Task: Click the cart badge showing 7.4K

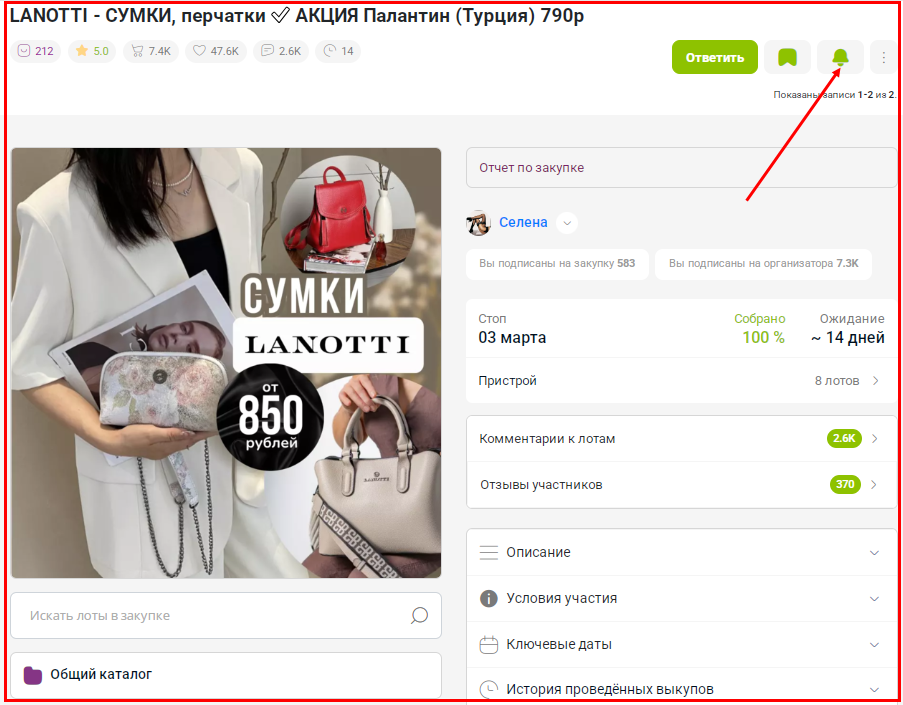Action: [x=151, y=51]
